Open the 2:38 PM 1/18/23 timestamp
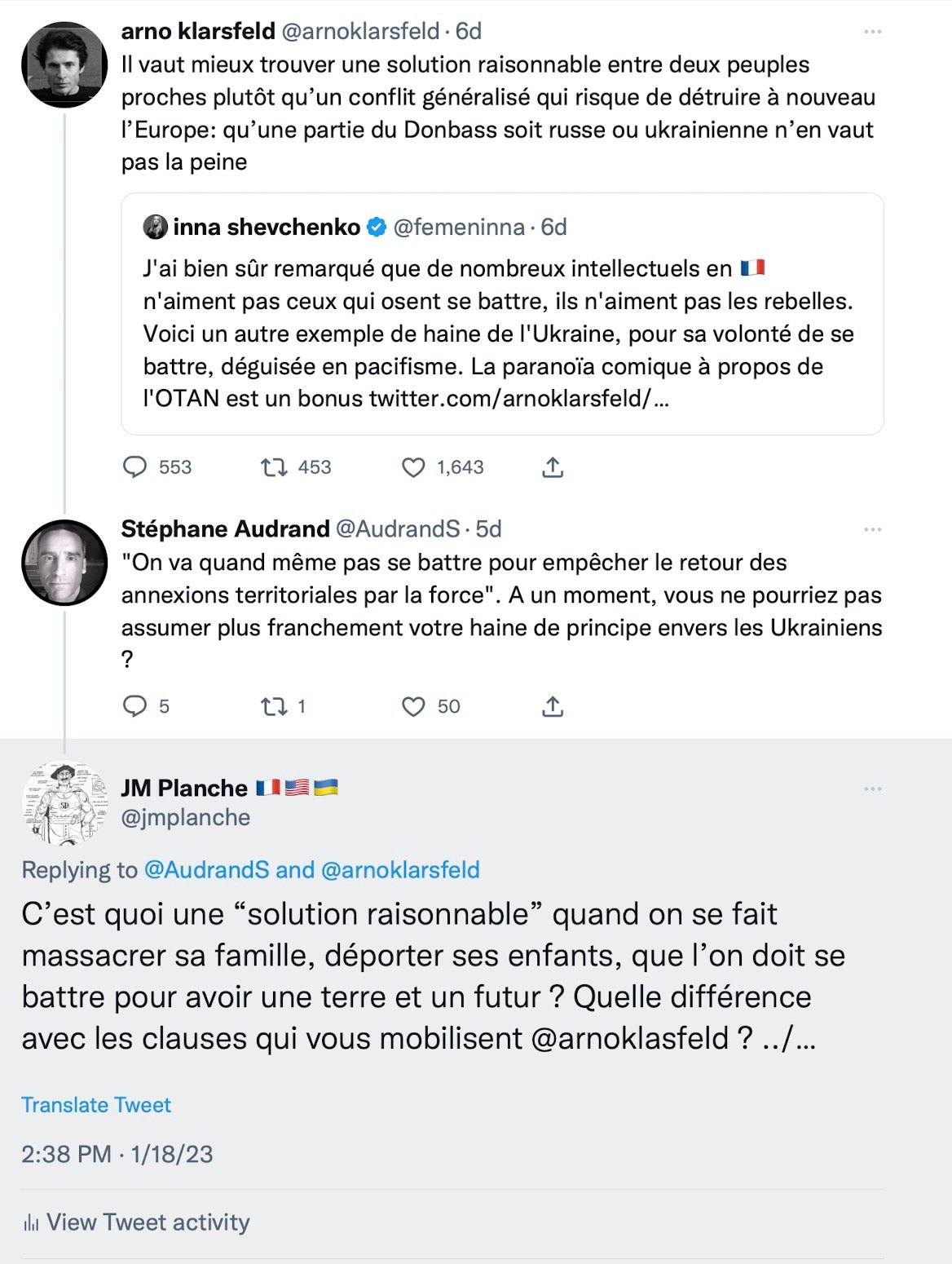The width and height of the screenshot is (952, 1264). point(117,1154)
